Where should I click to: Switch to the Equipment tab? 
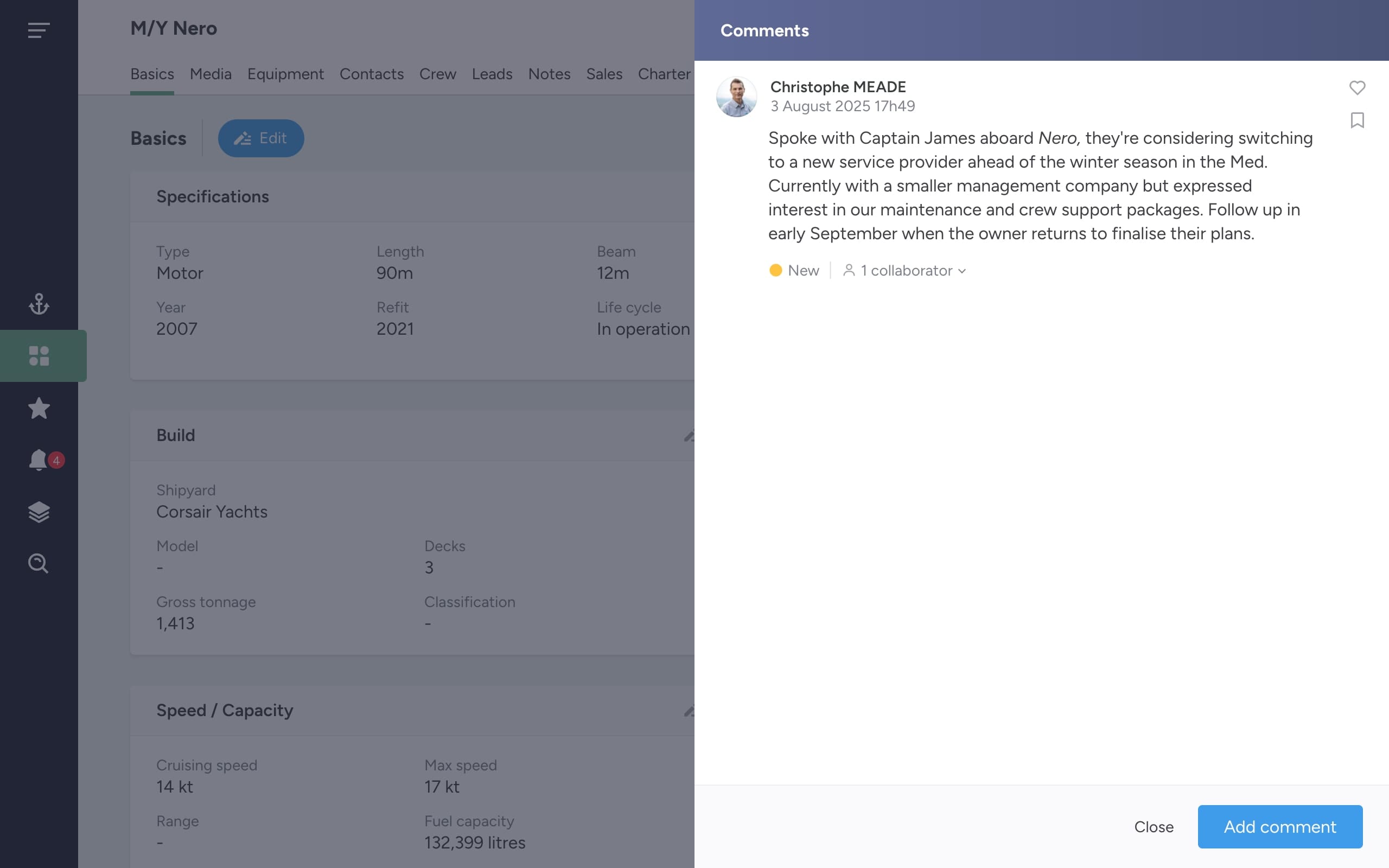pyautogui.click(x=285, y=74)
